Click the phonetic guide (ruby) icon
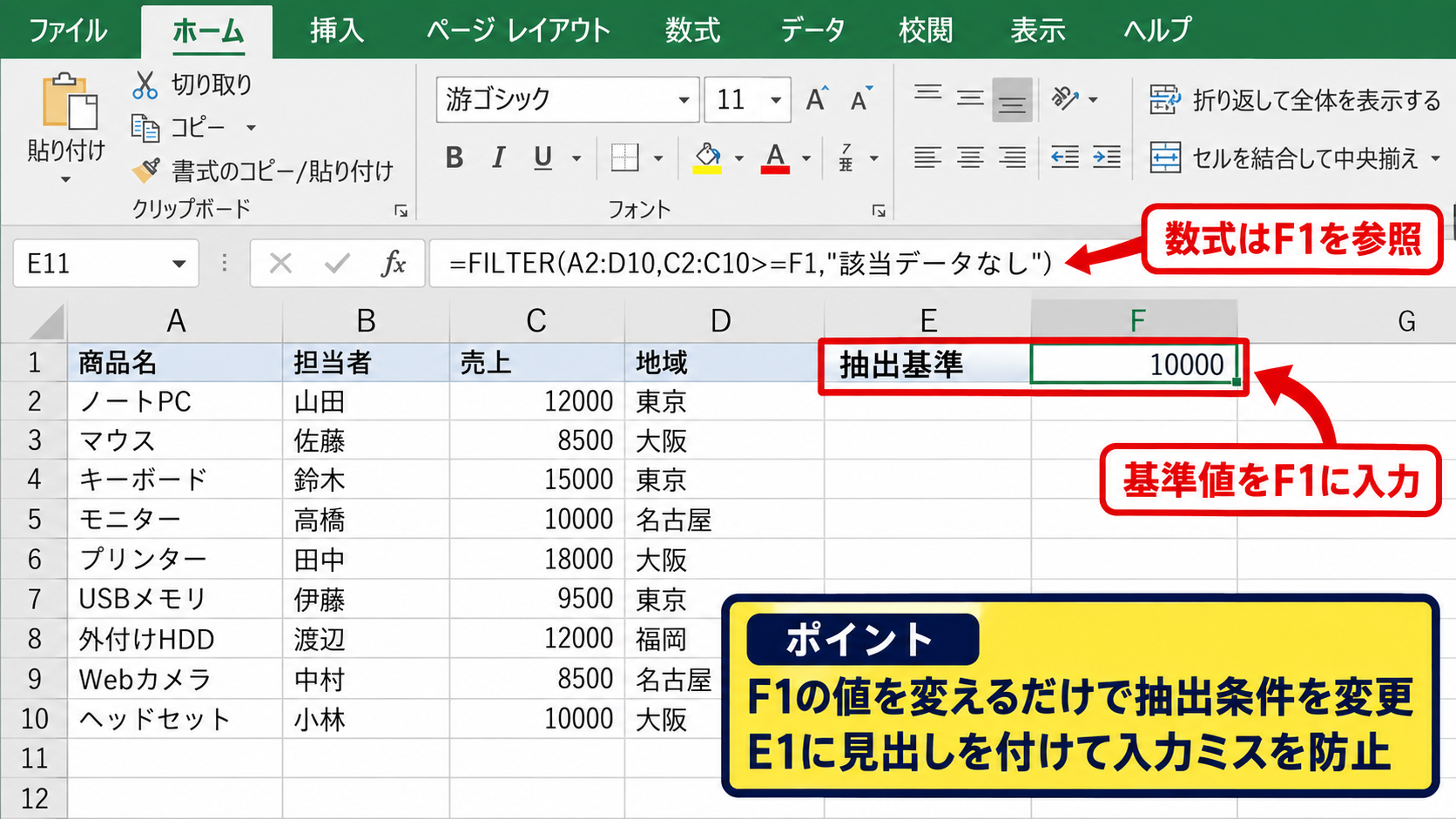 click(x=846, y=158)
